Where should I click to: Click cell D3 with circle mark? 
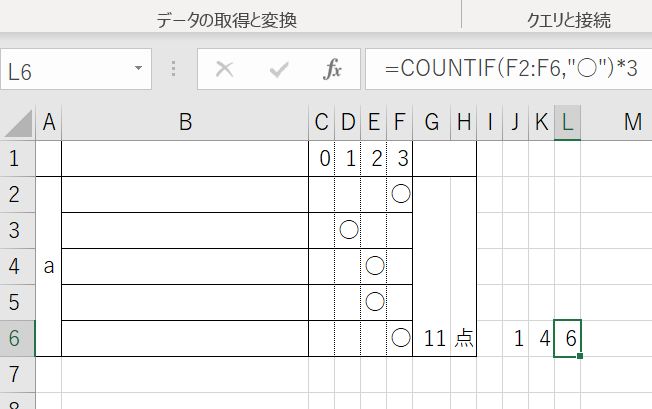click(348, 230)
